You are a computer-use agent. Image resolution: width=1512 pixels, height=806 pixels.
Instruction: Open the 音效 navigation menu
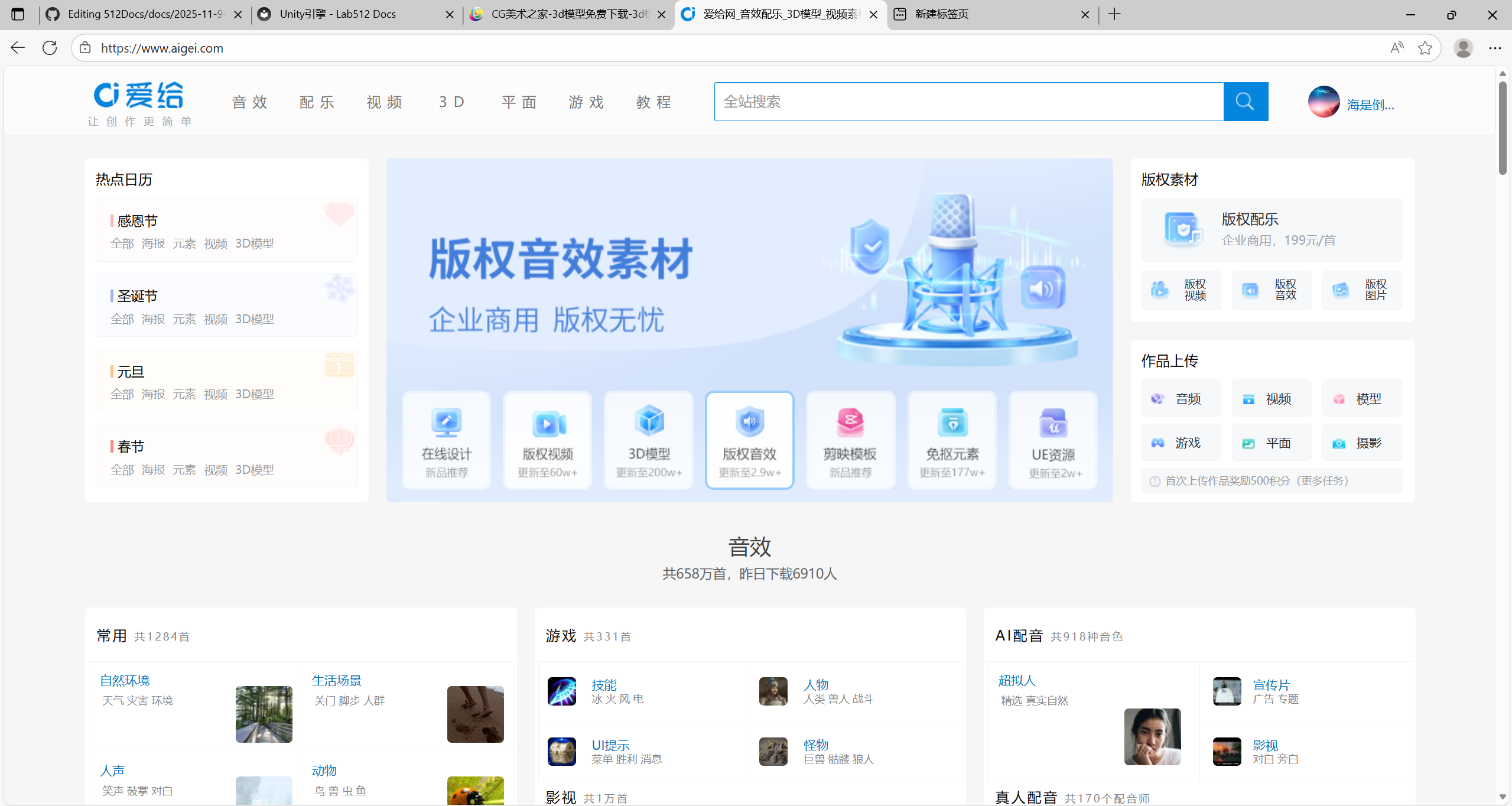(250, 102)
